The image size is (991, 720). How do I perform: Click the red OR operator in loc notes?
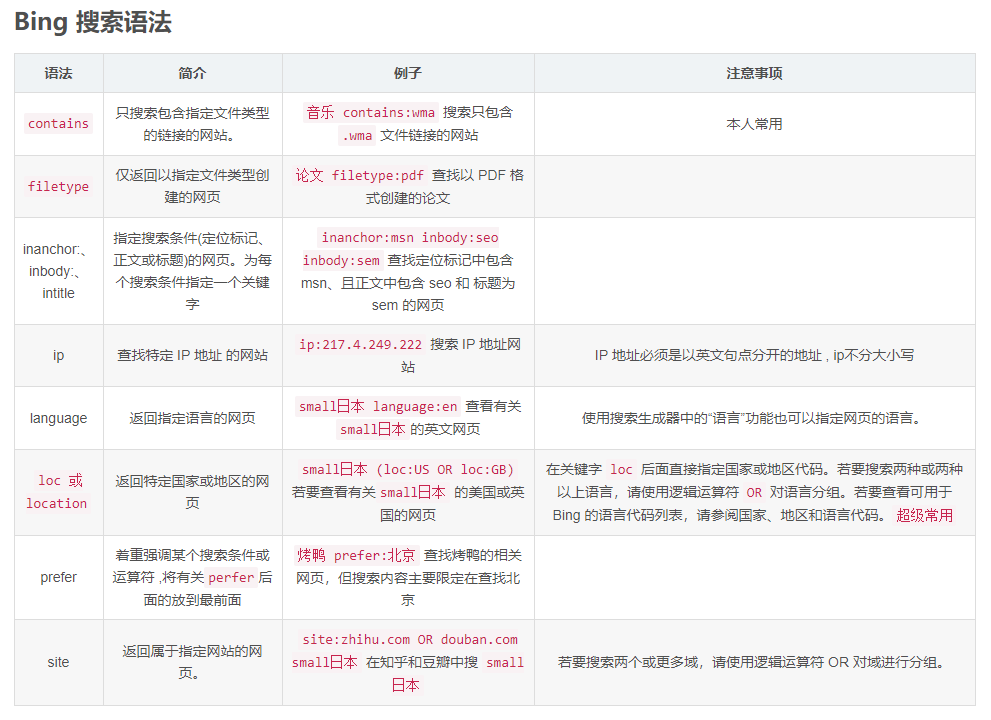(x=754, y=492)
